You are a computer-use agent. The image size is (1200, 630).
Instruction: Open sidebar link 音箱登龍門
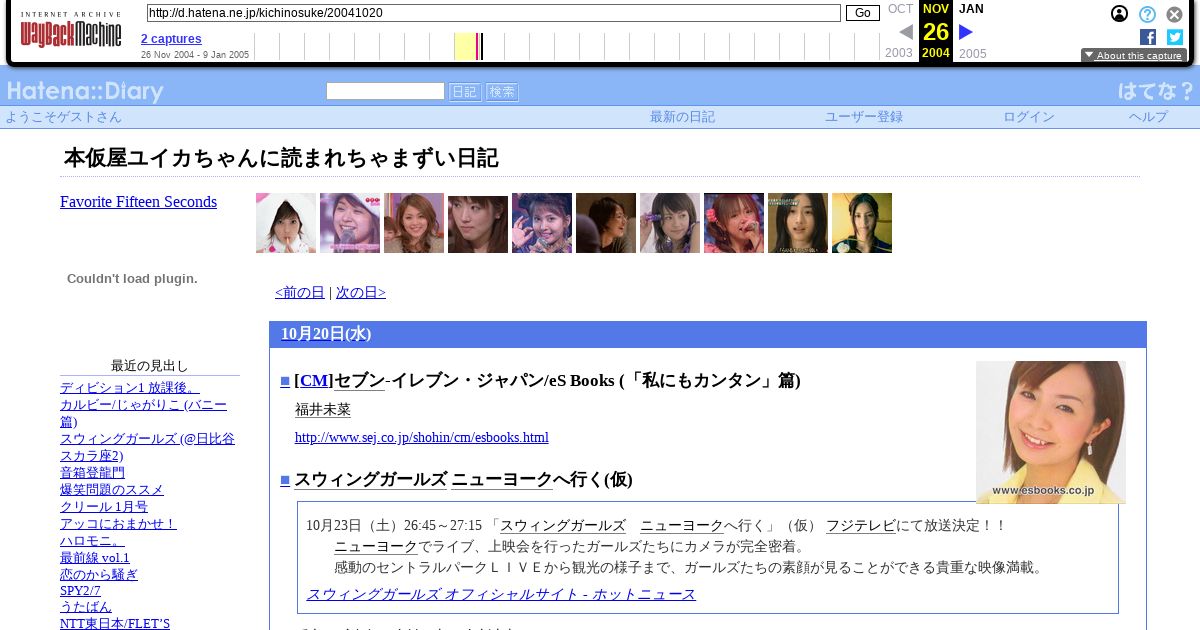pyautogui.click(x=92, y=473)
